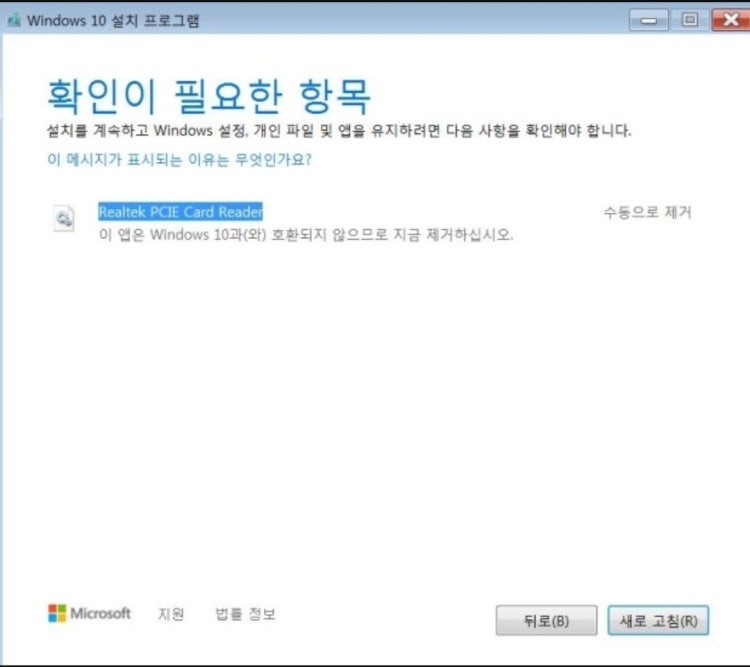
Task: Click the '확인이 필요한 항목' heading
Action: tap(209, 96)
